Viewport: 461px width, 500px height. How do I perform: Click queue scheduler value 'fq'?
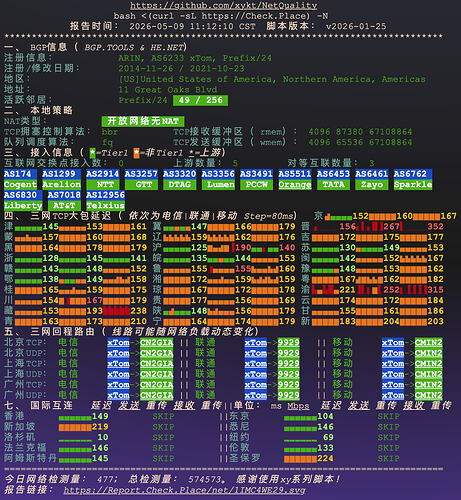pyautogui.click(x=107, y=142)
